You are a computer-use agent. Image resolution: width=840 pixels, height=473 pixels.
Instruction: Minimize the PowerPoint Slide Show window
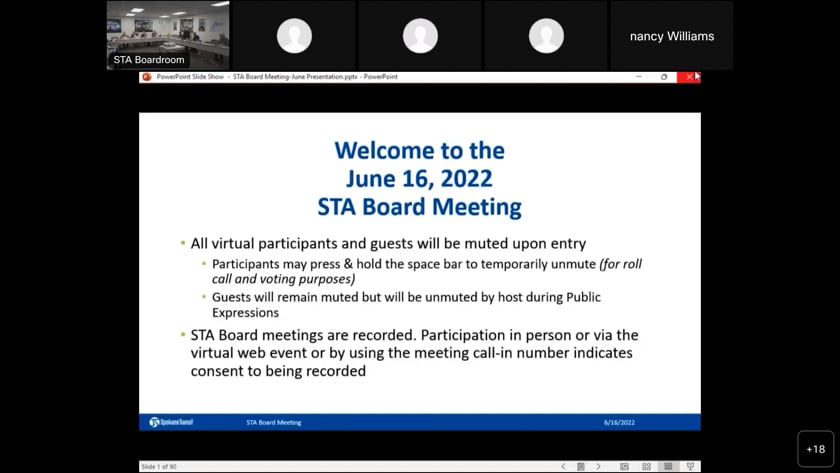tap(639, 77)
